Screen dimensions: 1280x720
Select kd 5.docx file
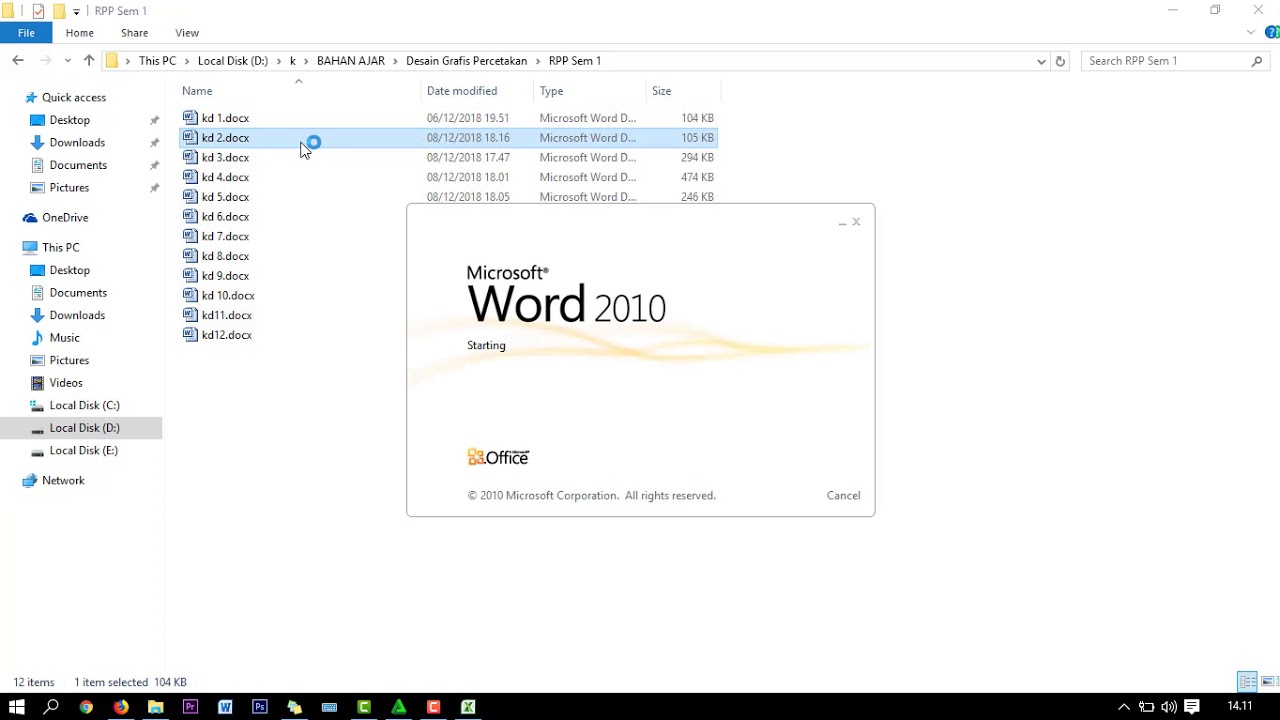(216, 197)
